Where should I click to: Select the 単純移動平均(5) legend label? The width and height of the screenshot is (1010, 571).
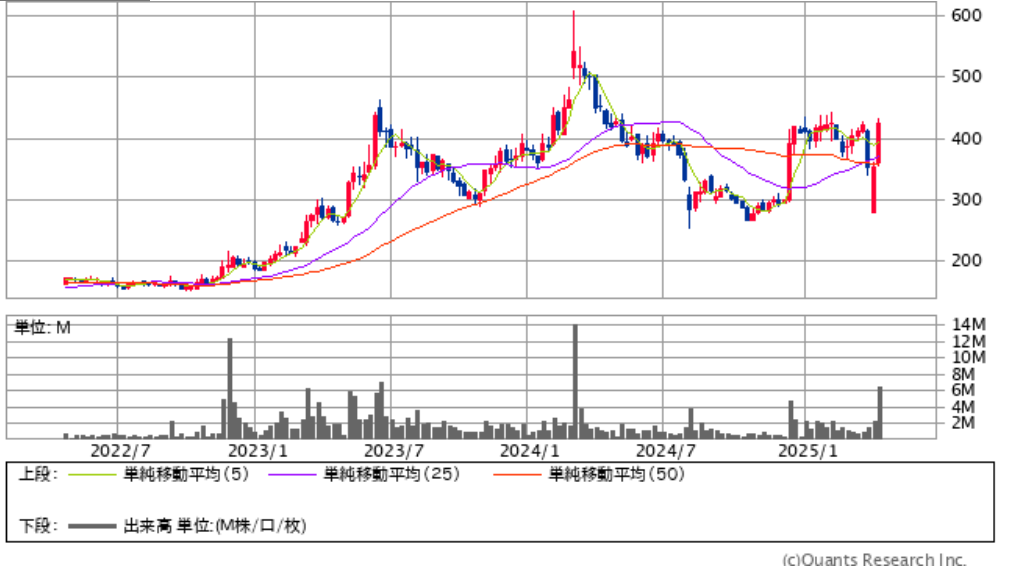[x=179, y=475]
